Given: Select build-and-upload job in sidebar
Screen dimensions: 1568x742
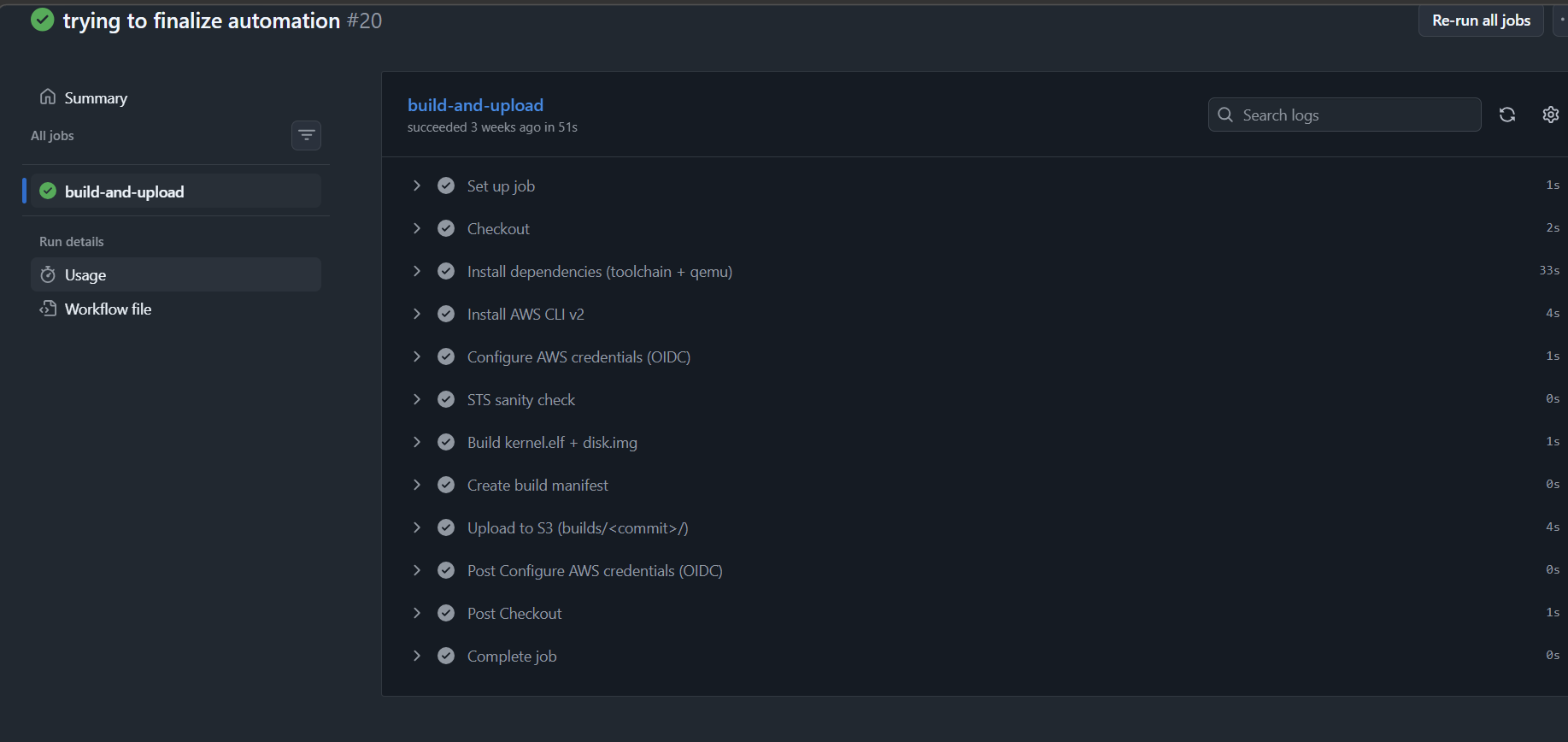Looking at the screenshot, I should (176, 191).
